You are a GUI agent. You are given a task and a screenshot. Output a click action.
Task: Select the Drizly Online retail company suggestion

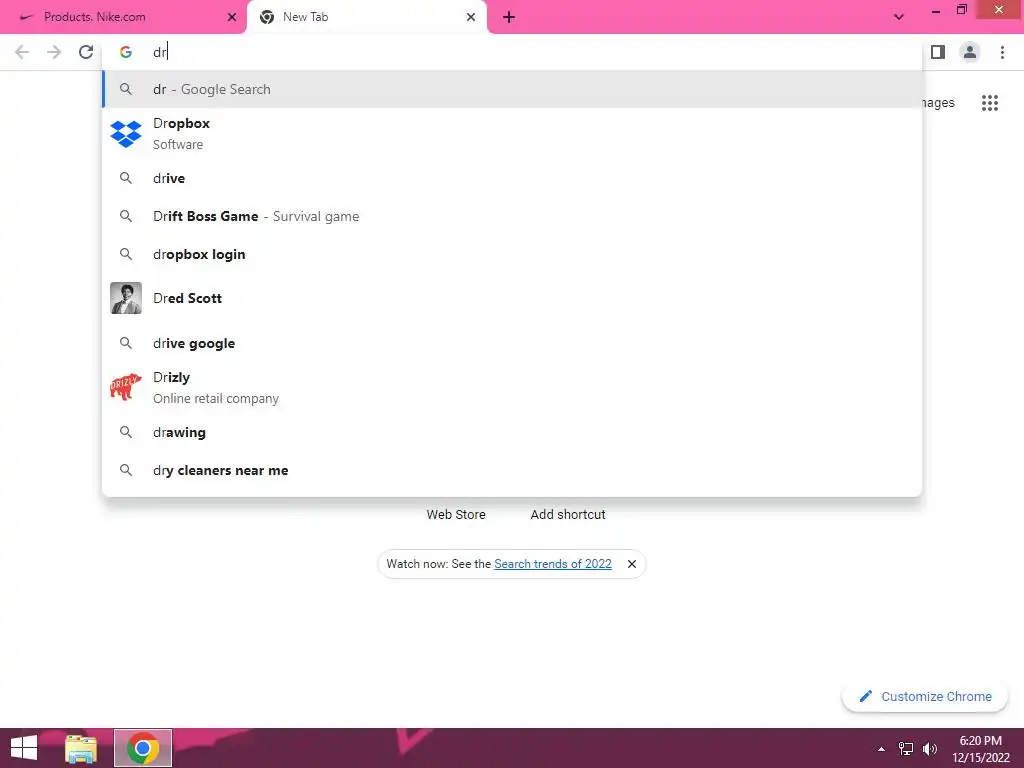[512, 387]
